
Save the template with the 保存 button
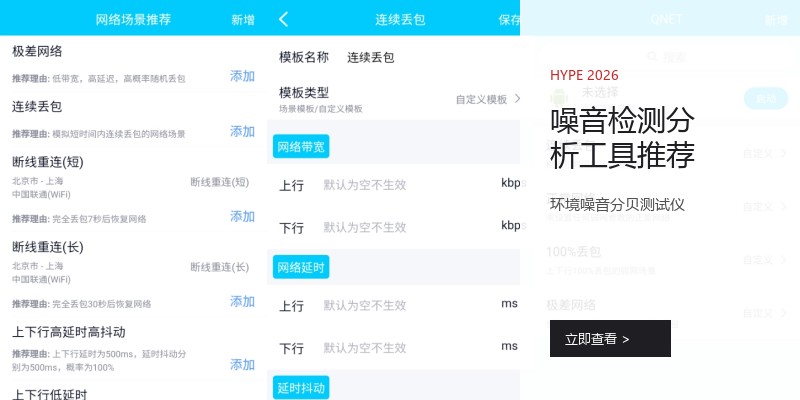pyautogui.click(x=509, y=20)
